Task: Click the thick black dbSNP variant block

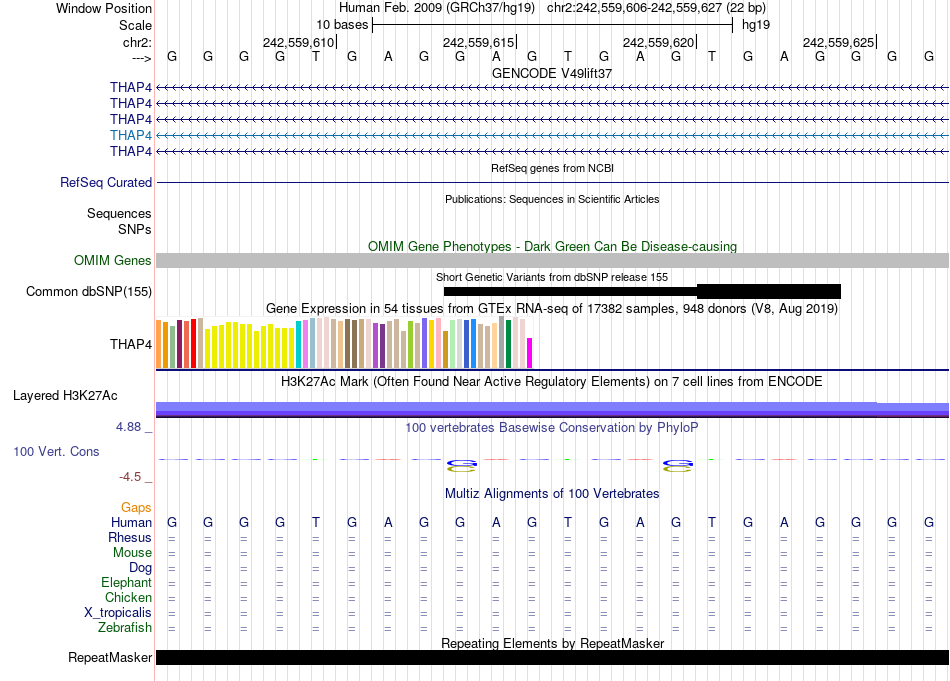Action: (768, 291)
